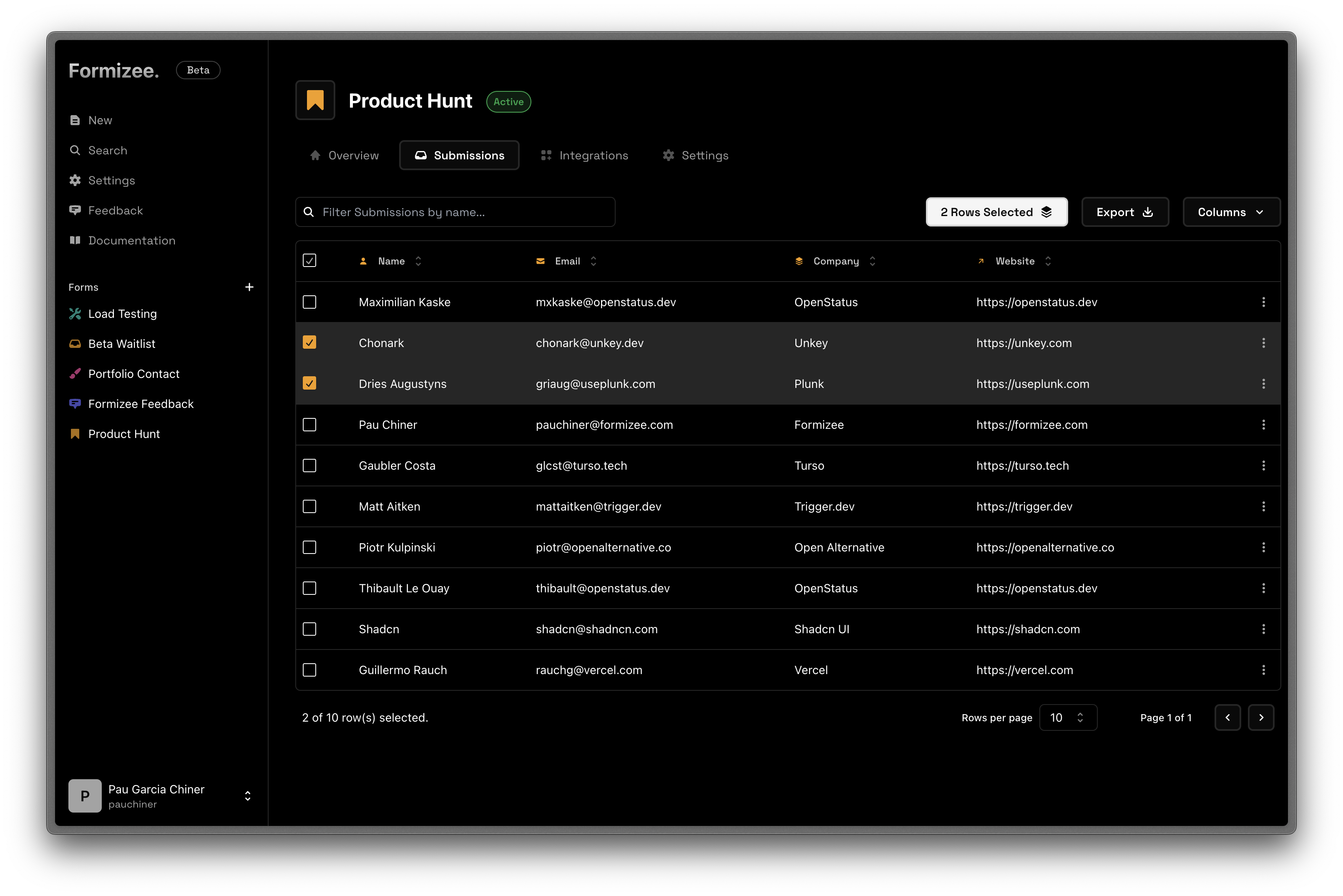
Task: Click the user avatar P at bottom
Action: coord(85,795)
